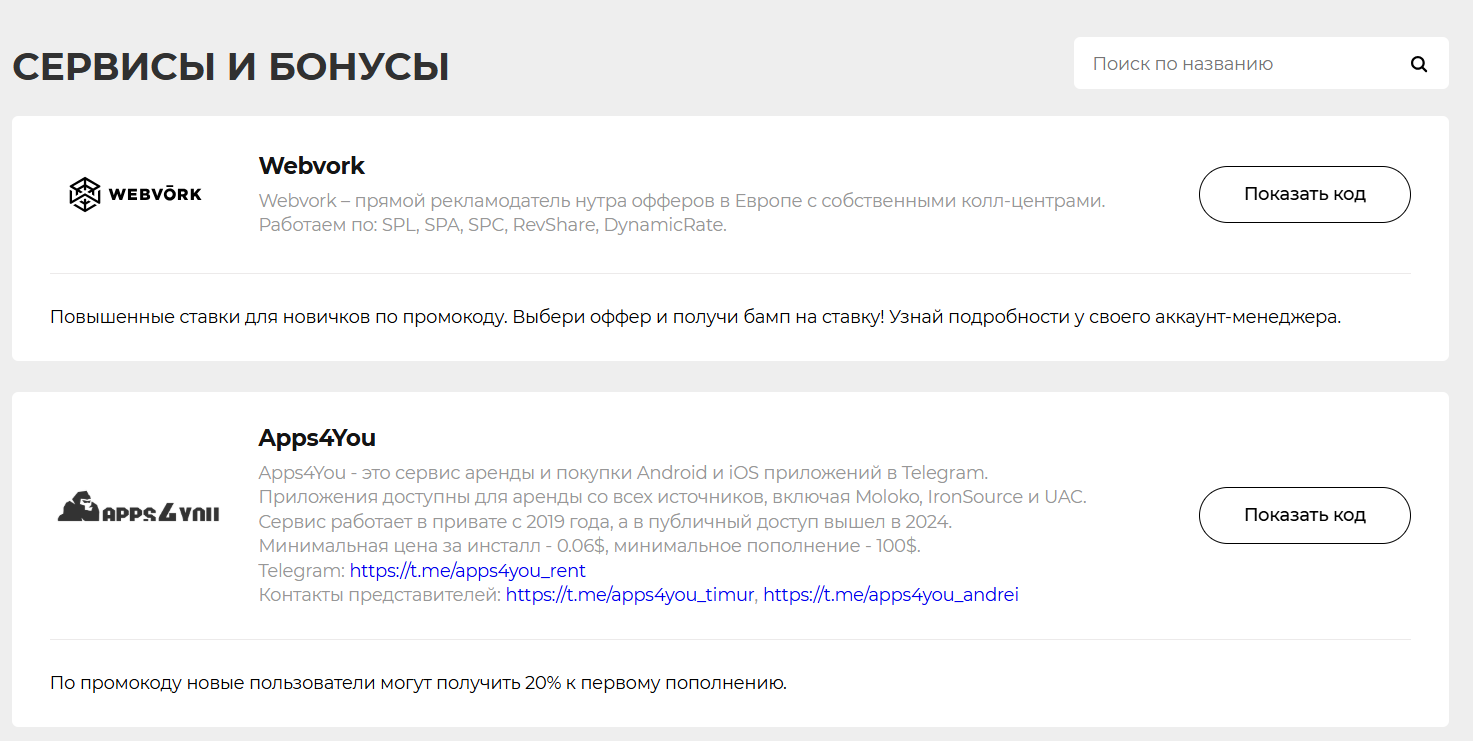1473x741 pixels.
Task: Click the 'Контакты представителей' label
Action: 379,595
